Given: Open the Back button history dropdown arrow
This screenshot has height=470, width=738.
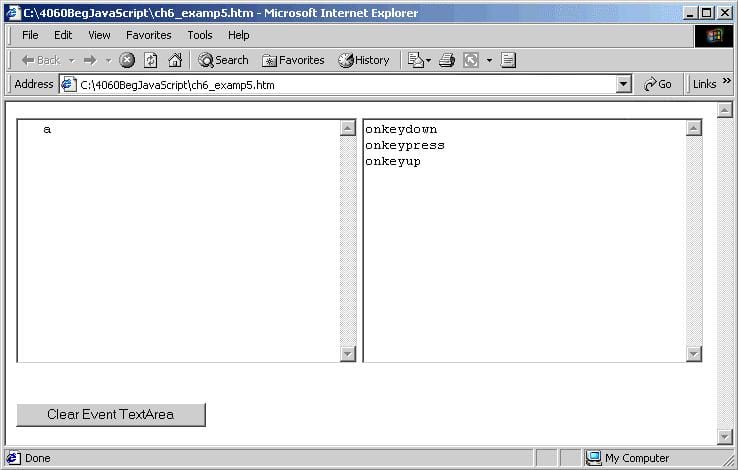Looking at the screenshot, I should (71, 60).
